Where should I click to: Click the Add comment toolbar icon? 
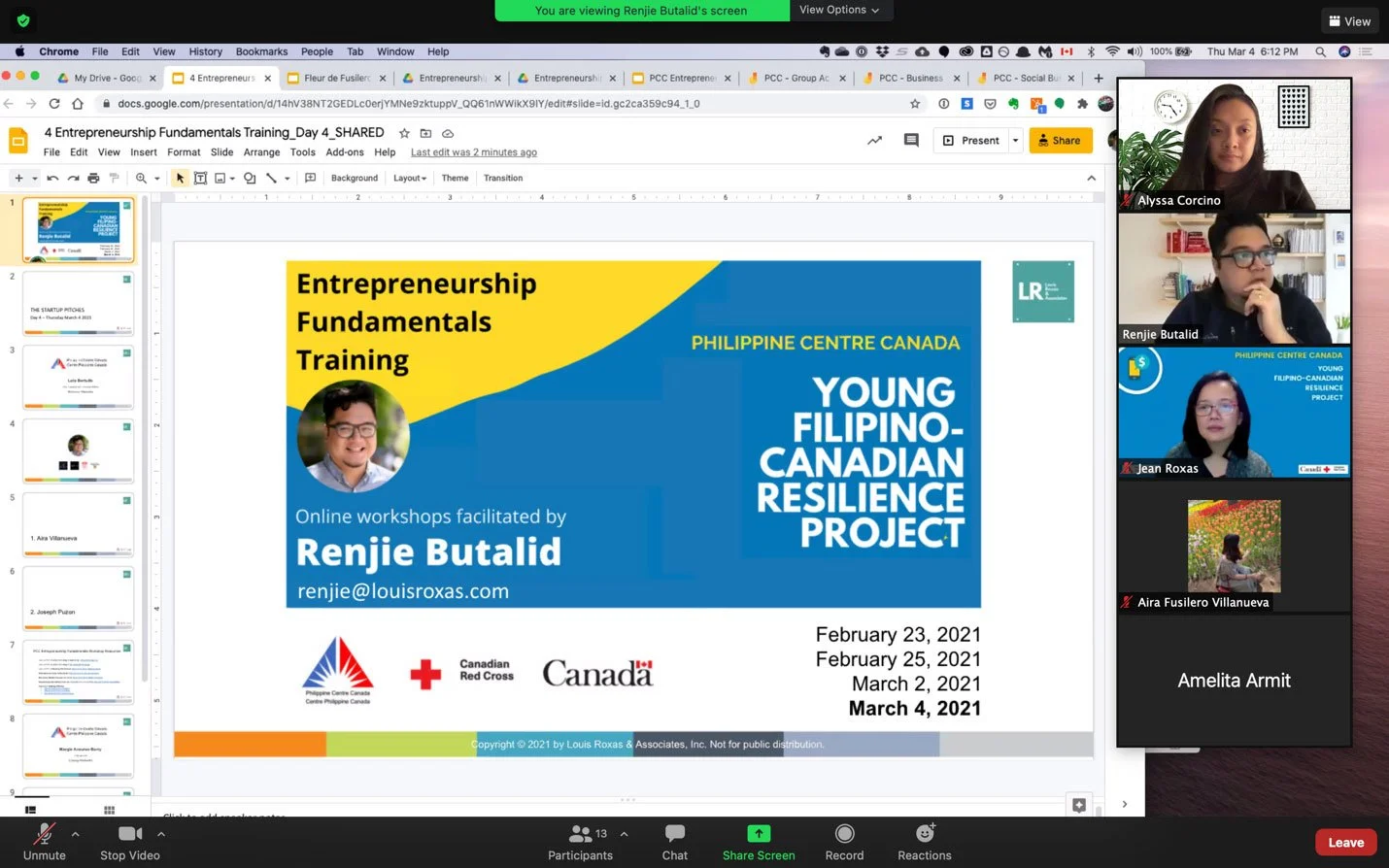[311, 178]
